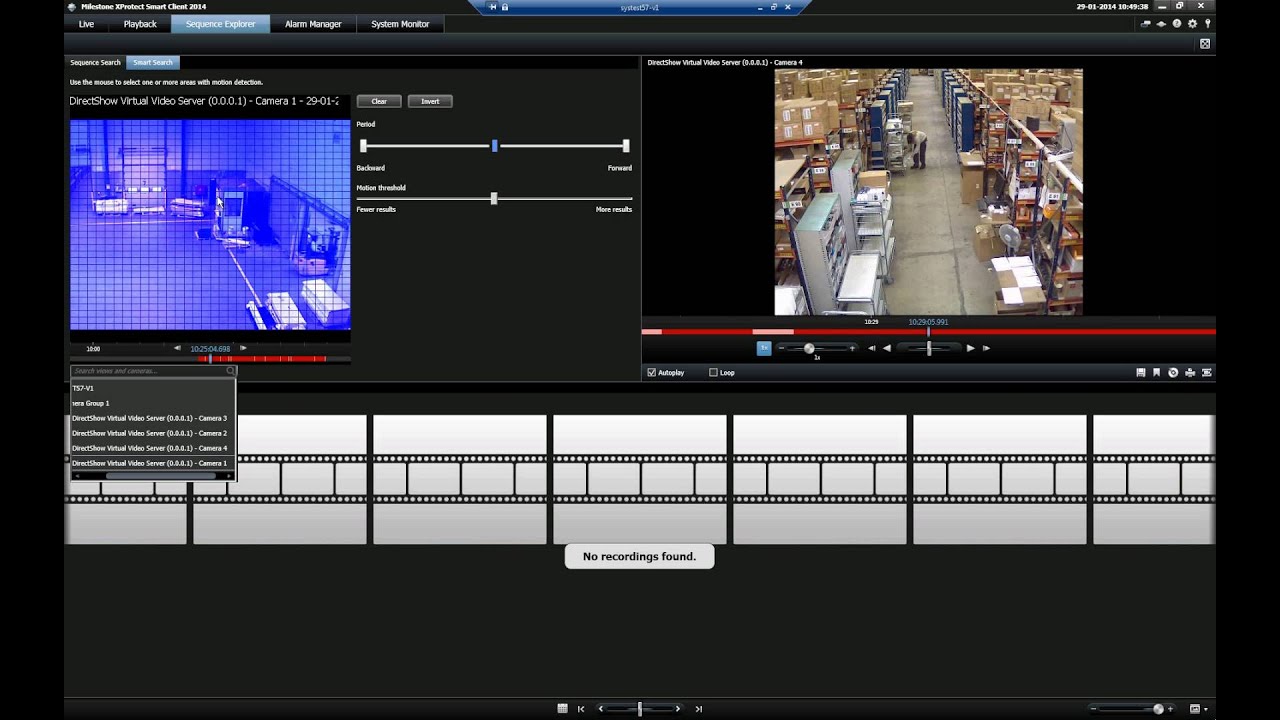Image resolution: width=1280 pixels, height=720 pixels.
Task: Jump to last sequence in bottom bar
Action: point(698,709)
